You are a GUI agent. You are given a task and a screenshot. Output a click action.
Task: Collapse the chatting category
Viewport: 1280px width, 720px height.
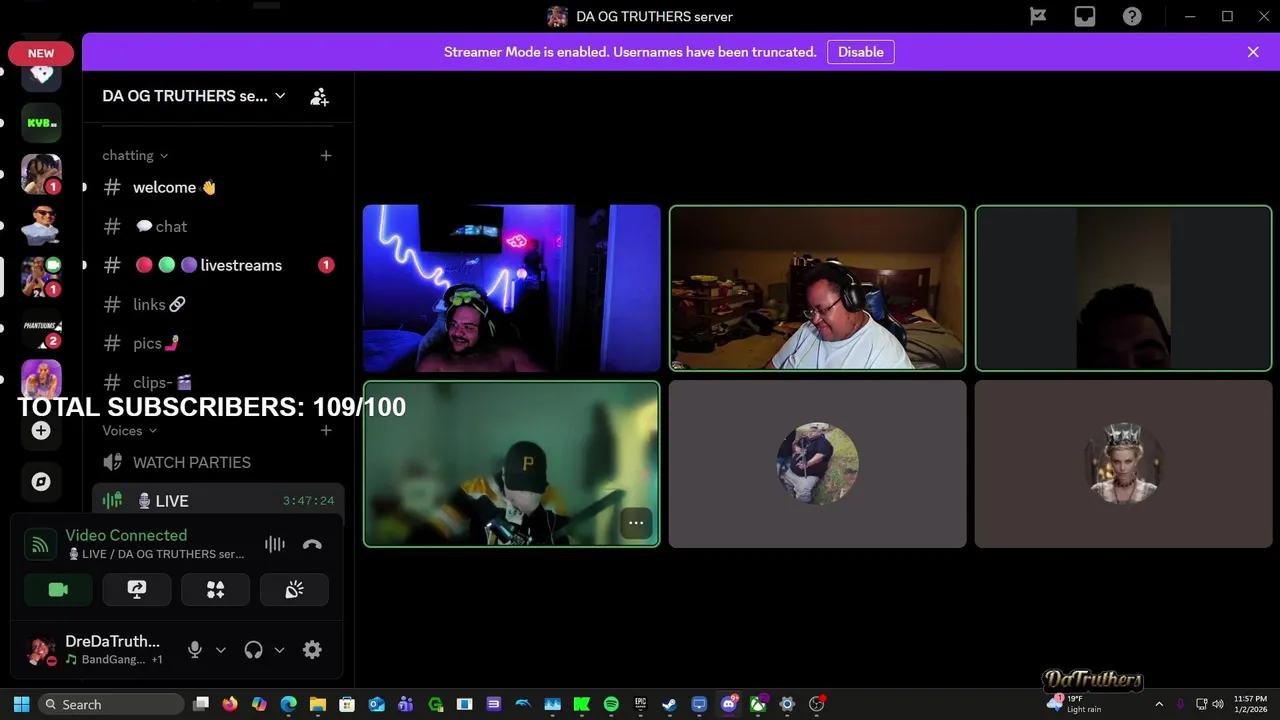pos(135,156)
